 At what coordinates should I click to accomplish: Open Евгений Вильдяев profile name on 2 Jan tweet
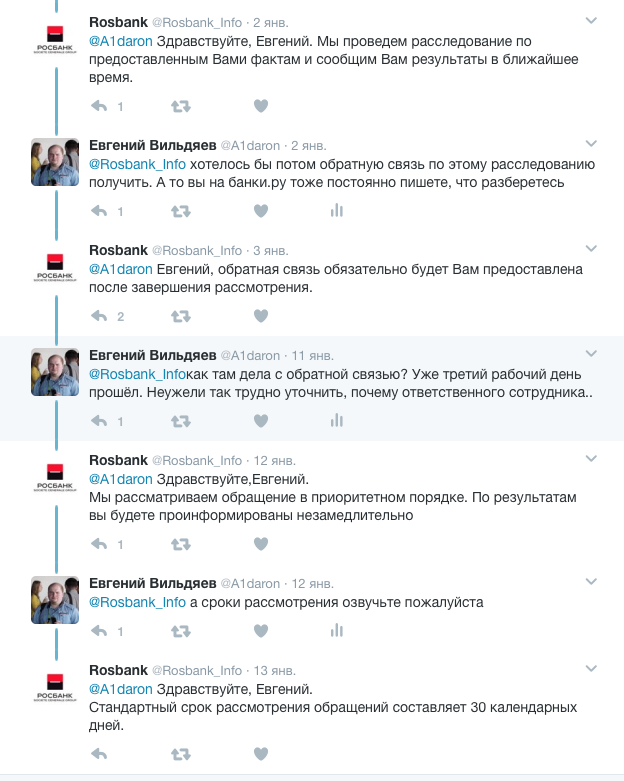(152, 145)
